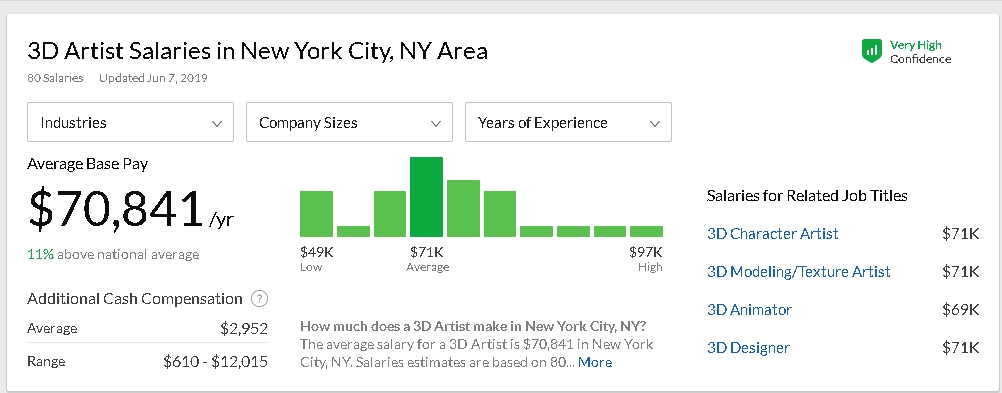
Task: Open the 3D Character Artist salary link
Action: click(773, 234)
